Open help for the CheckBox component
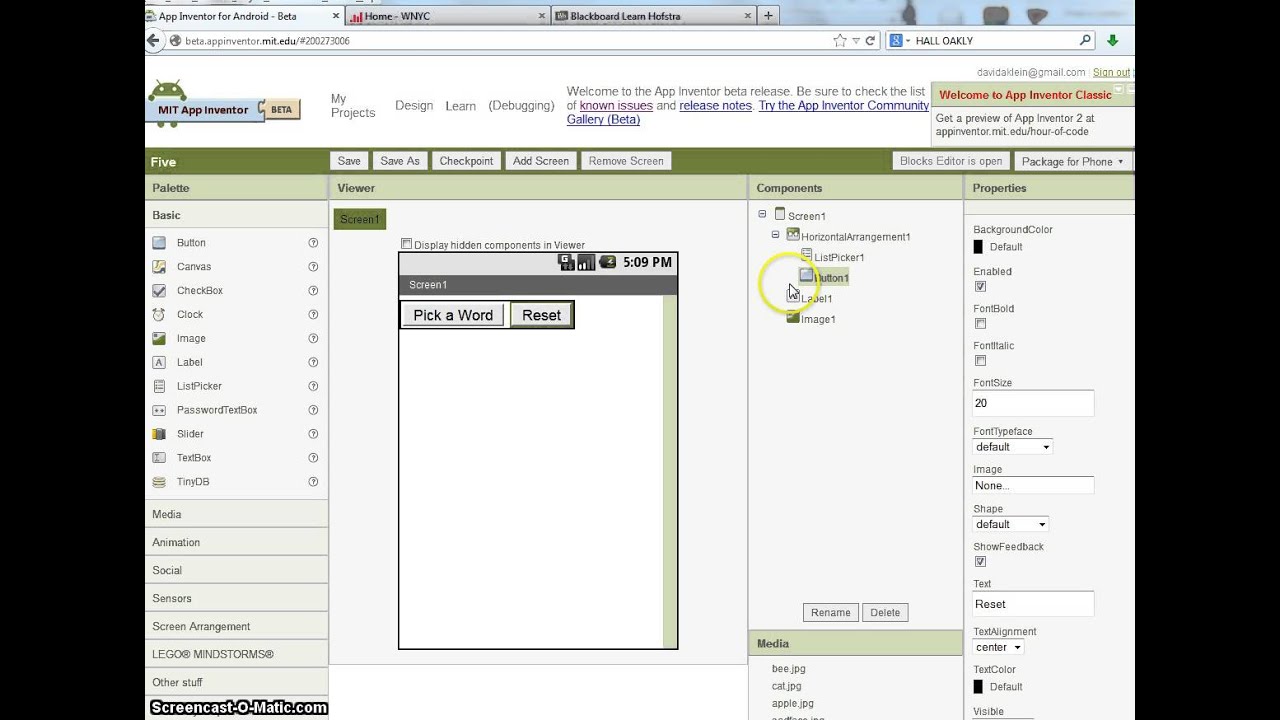The width and height of the screenshot is (1280, 720). tap(313, 291)
